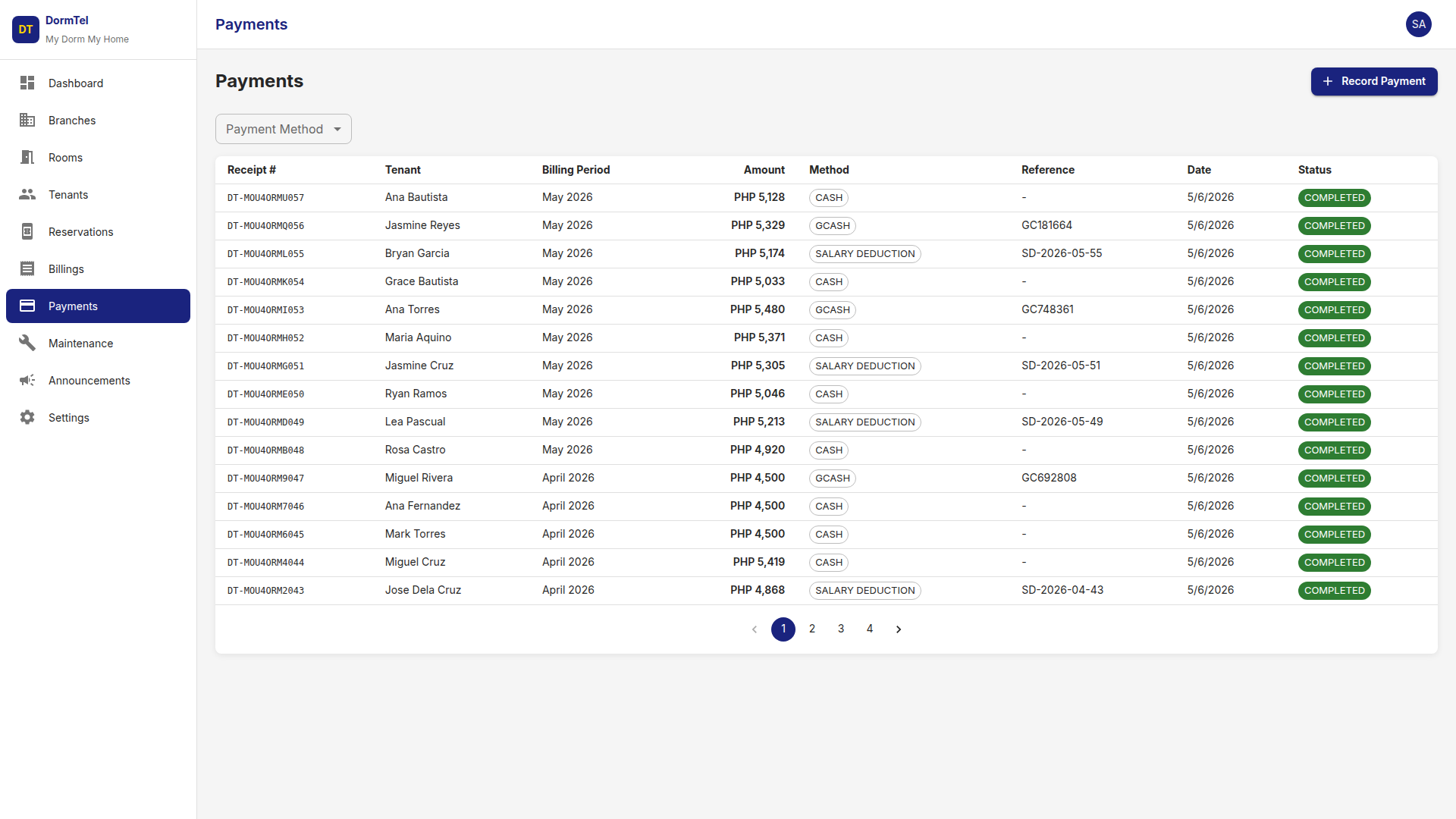Click April 2026 billing period for Mark Torres
The image size is (1456, 819).
568,534
